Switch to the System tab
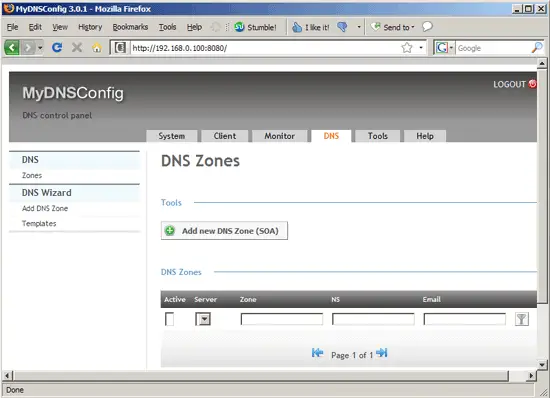 click(x=172, y=136)
